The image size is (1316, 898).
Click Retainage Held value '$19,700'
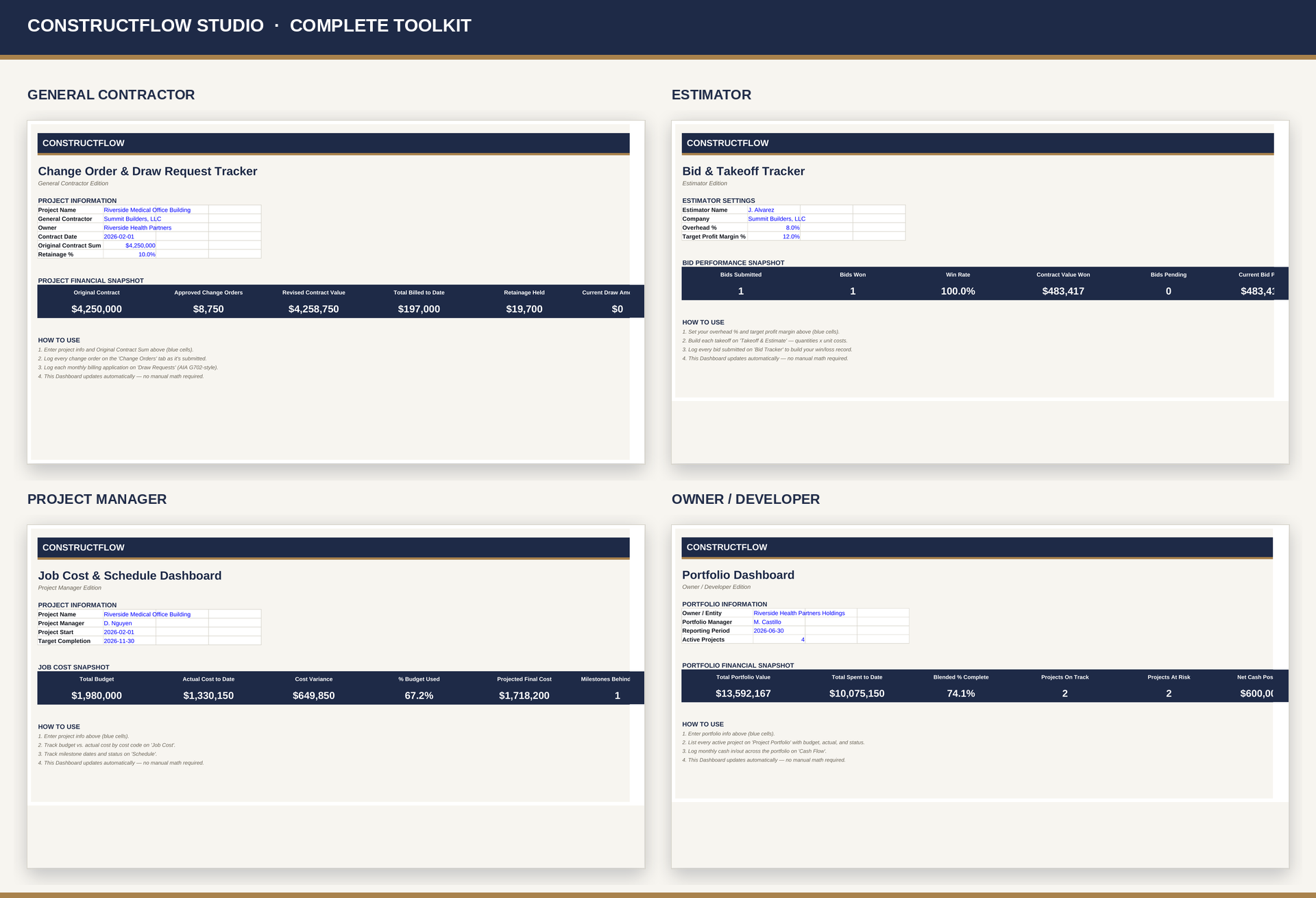tap(524, 309)
